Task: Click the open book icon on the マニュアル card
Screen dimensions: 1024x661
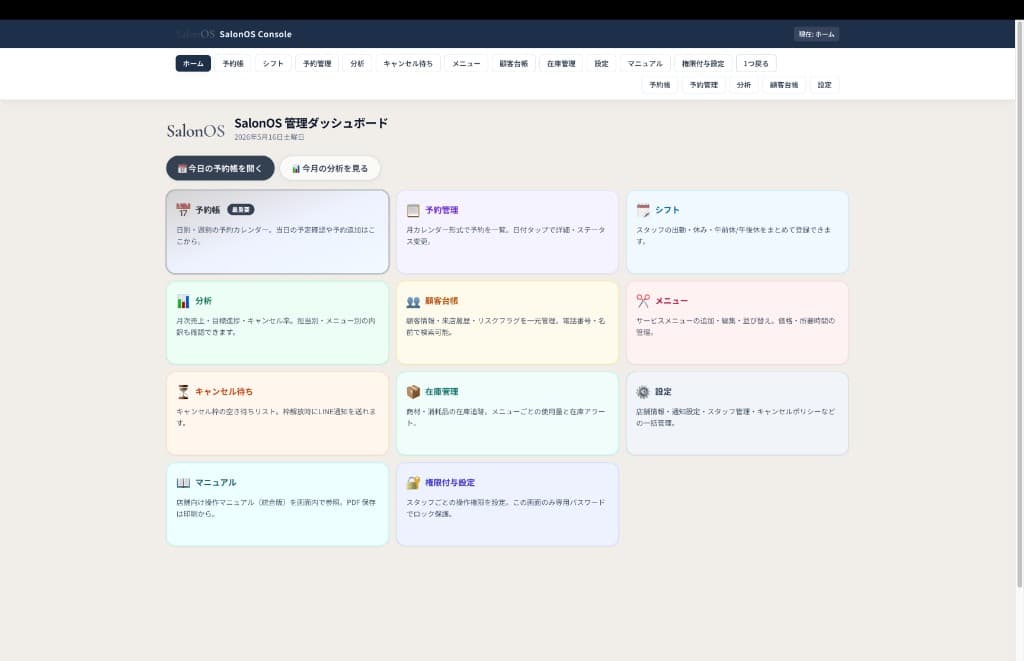Action: 183,483
